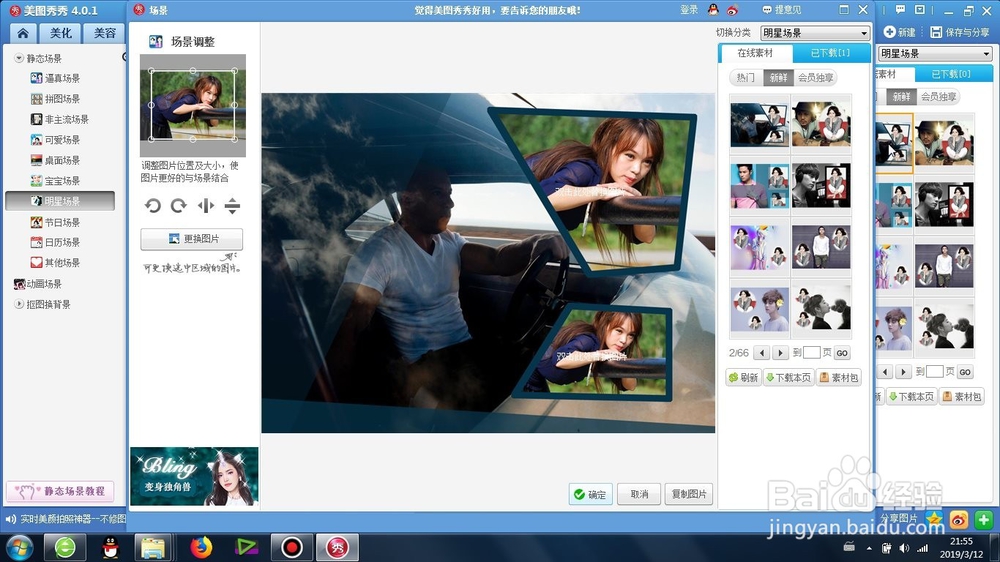Rotate image counterclockwise in scene adjust
The width and height of the screenshot is (1000, 562).
click(x=152, y=205)
